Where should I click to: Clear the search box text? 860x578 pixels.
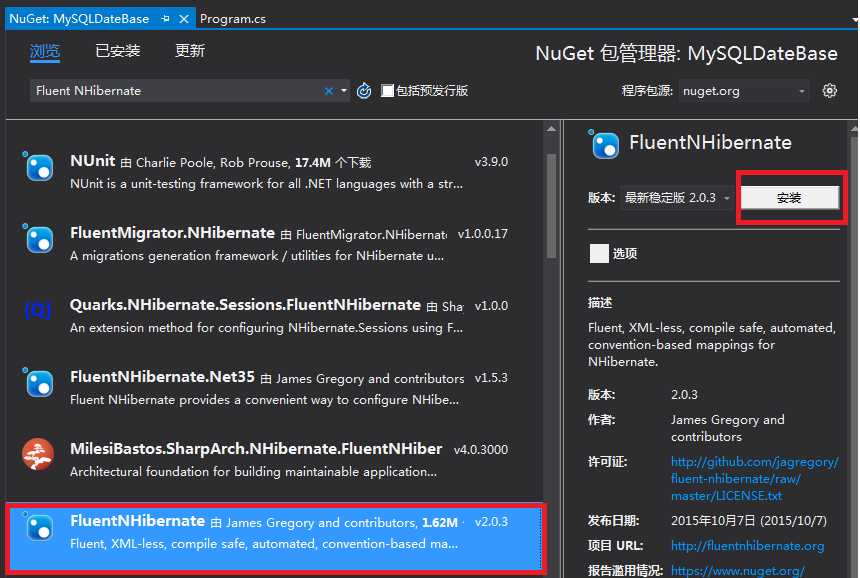[x=329, y=91]
